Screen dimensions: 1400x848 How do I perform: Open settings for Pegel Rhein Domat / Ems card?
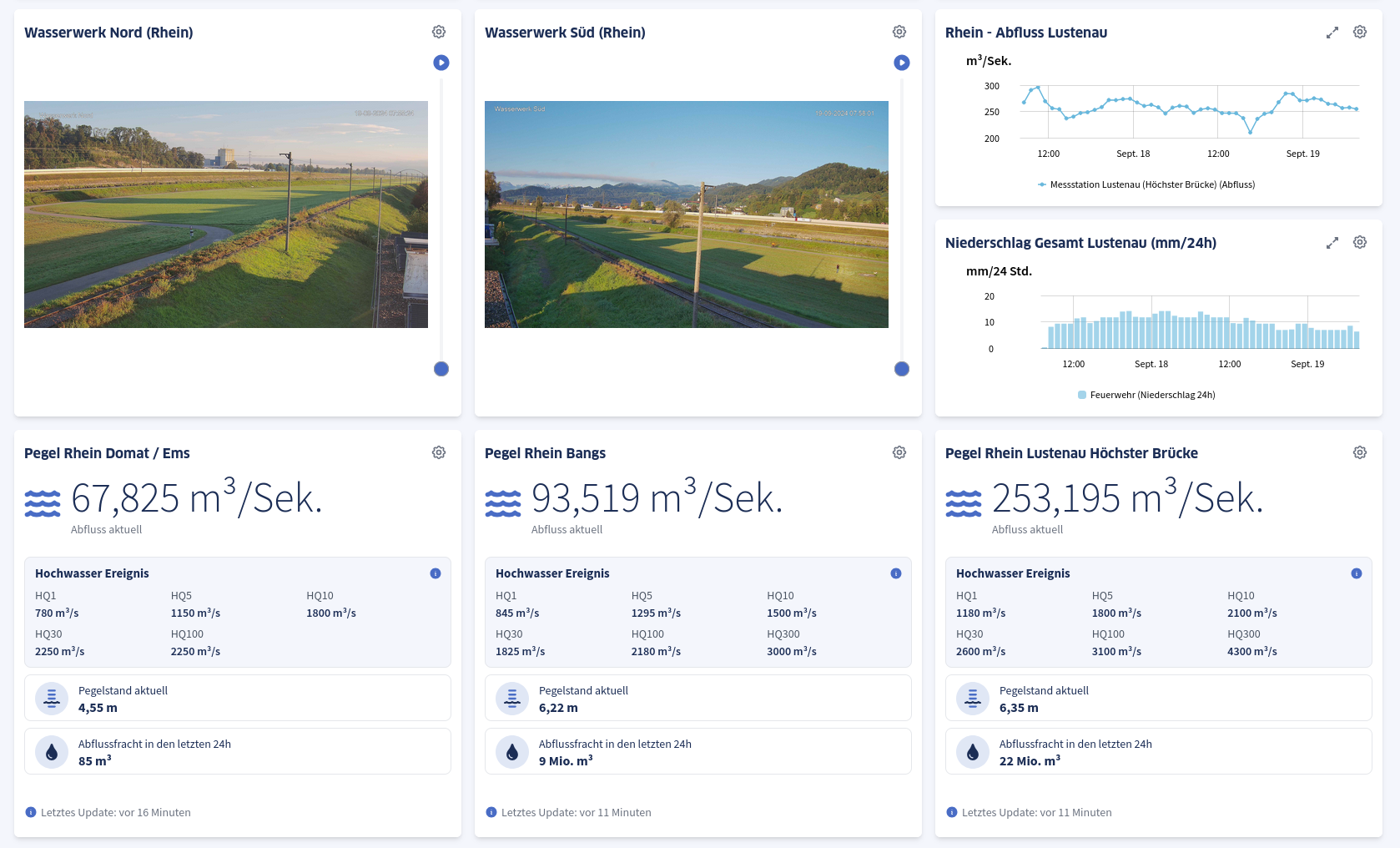tap(439, 452)
